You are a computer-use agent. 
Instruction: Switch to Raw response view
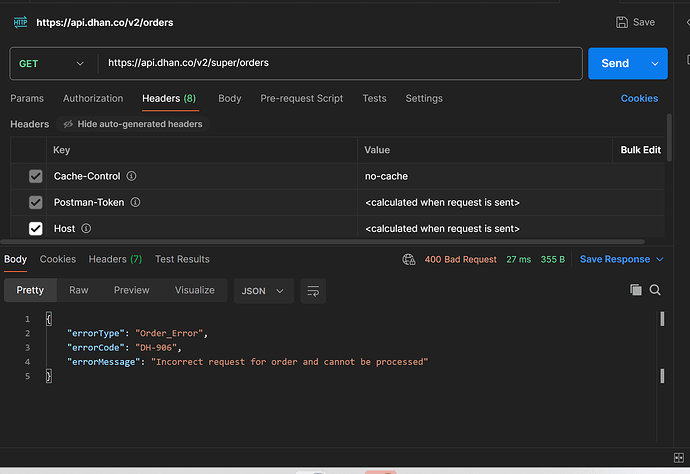click(x=79, y=290)
